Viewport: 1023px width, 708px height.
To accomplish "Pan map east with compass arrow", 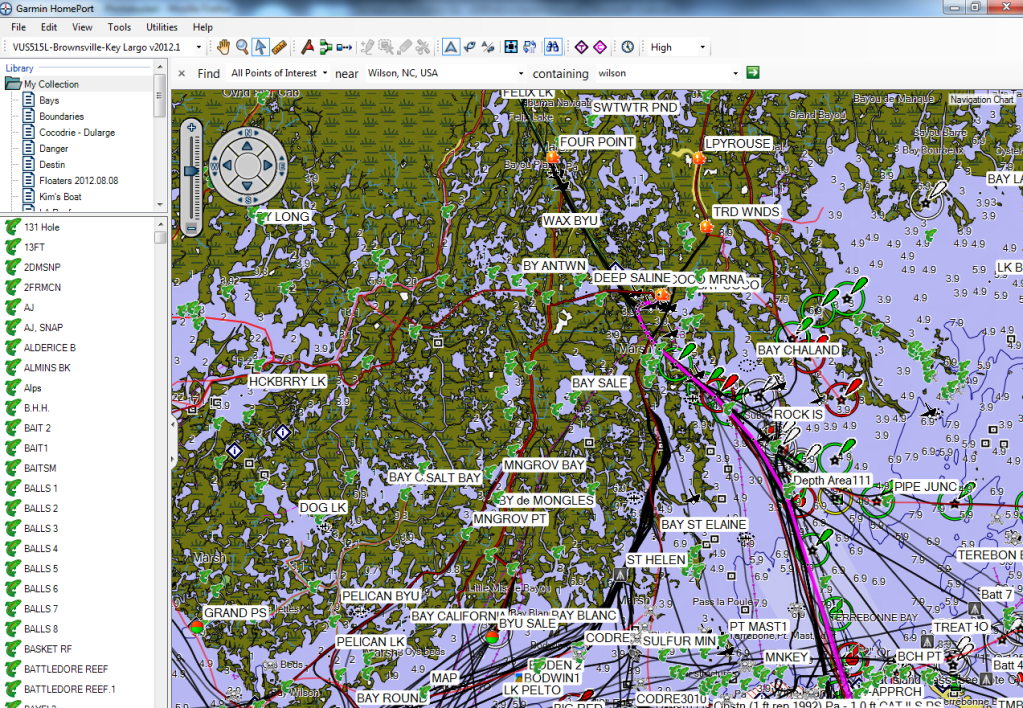I will point(267,166).
